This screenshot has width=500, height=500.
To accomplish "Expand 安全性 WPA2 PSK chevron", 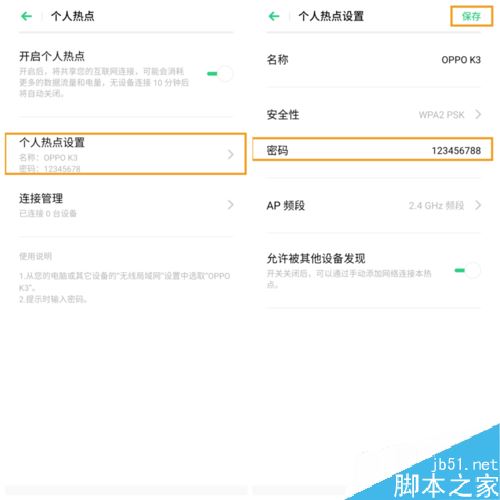I will (x=478, y=115).
